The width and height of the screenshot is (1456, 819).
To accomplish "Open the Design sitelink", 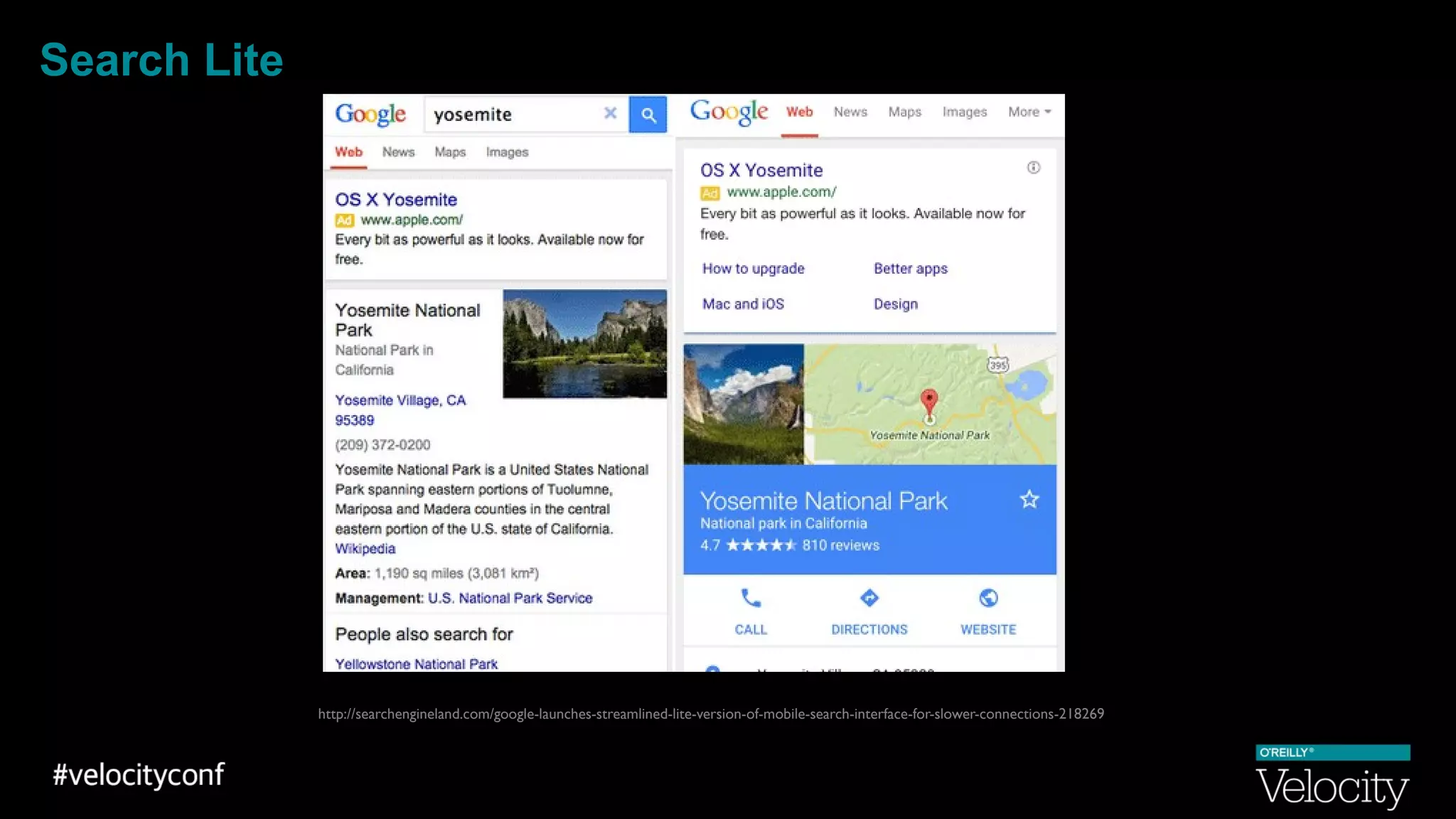I will 896,304.
